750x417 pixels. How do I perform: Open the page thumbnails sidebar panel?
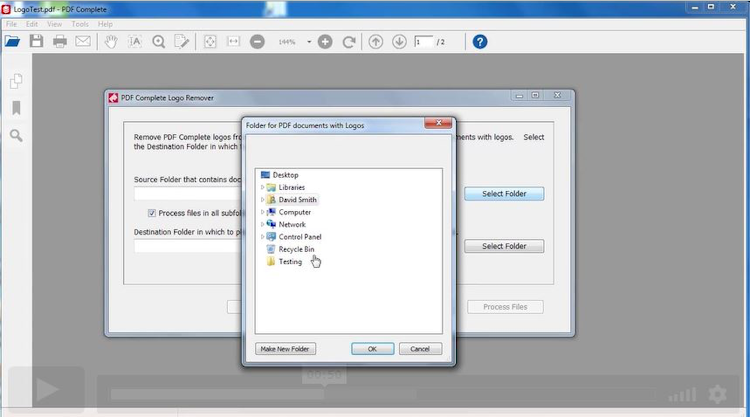click(x=16, y=81)
